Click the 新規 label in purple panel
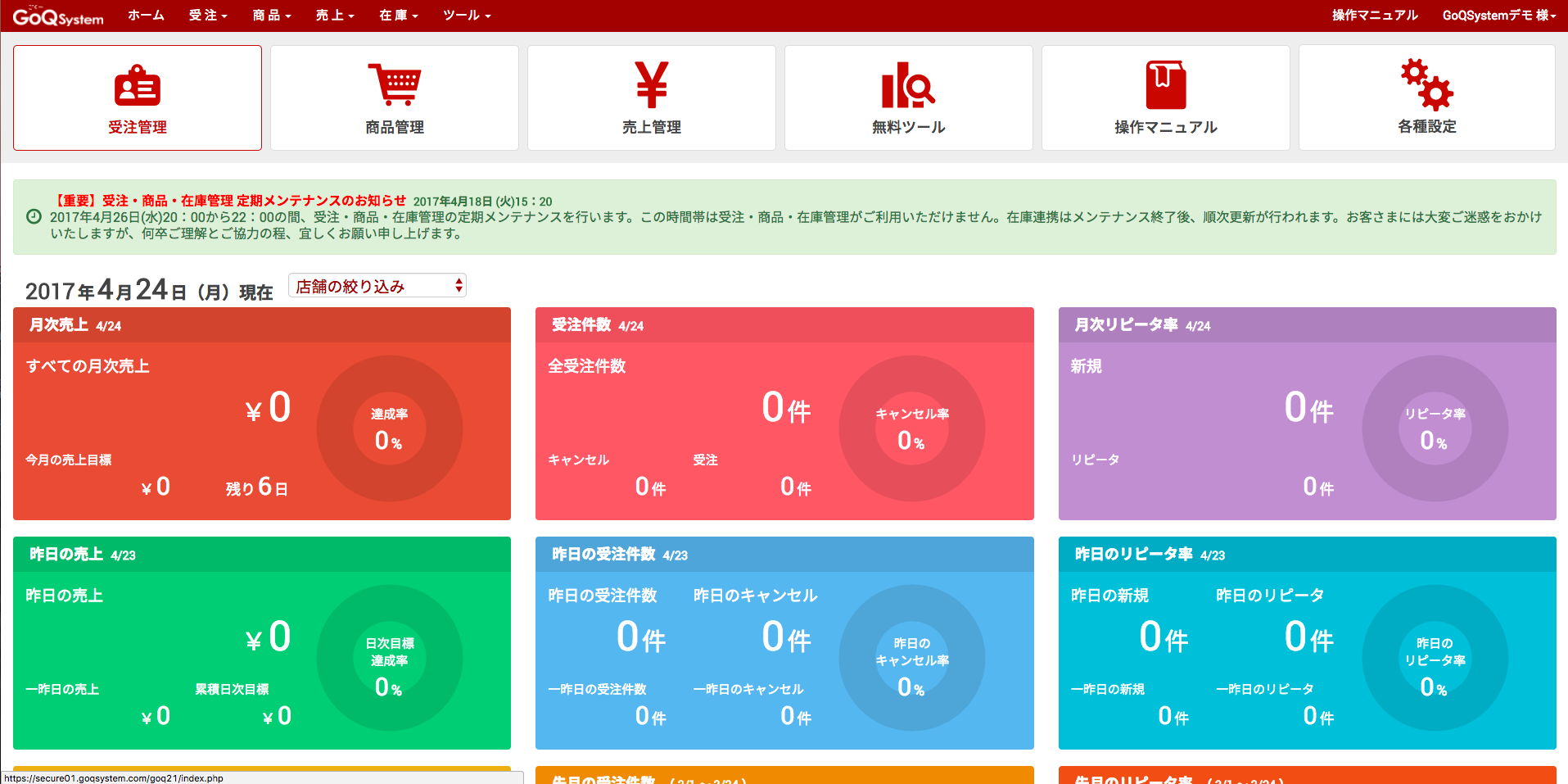Viewport: 1568px width, 784px height. 1087,366
